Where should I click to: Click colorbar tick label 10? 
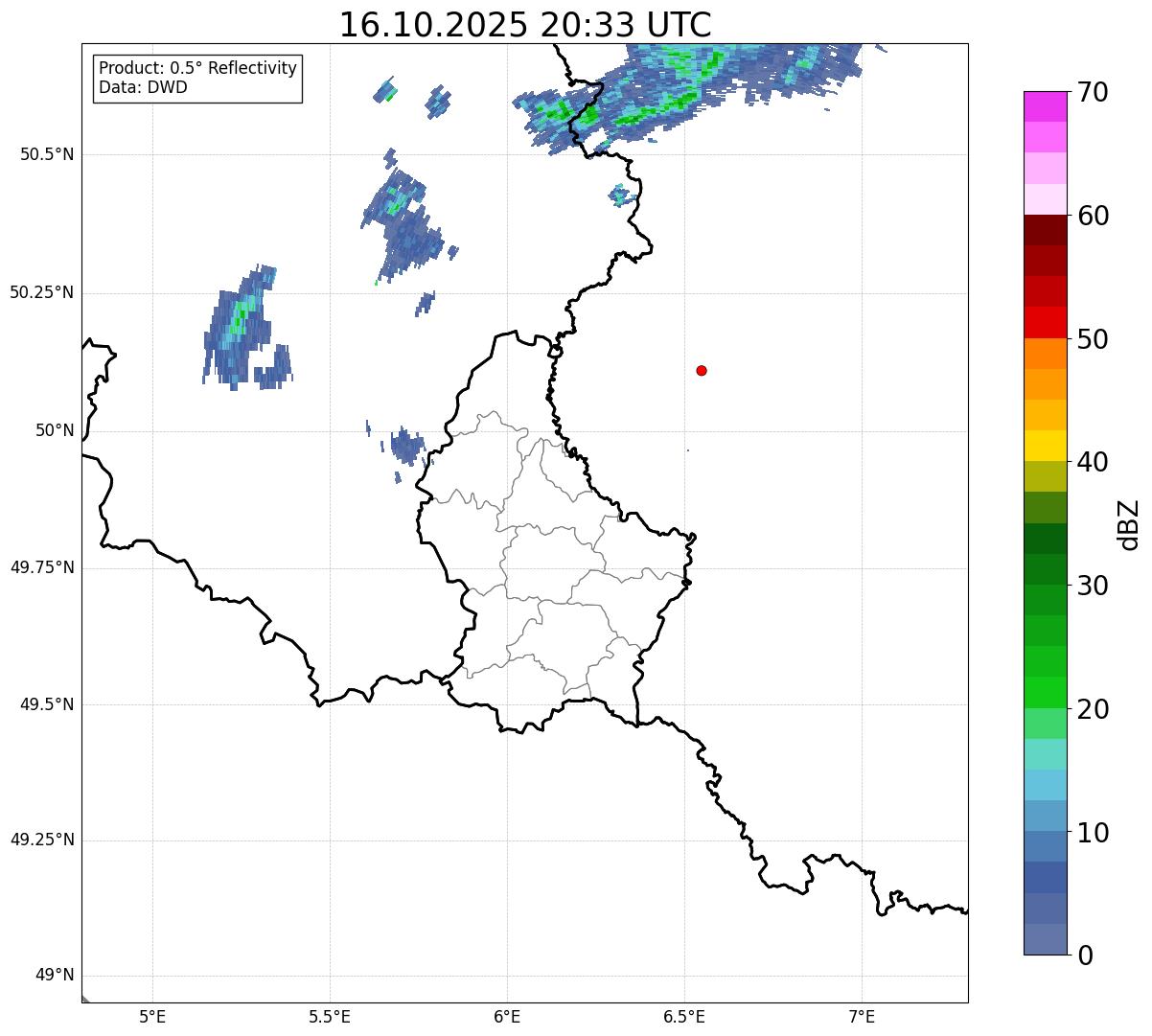point(1093,833)
